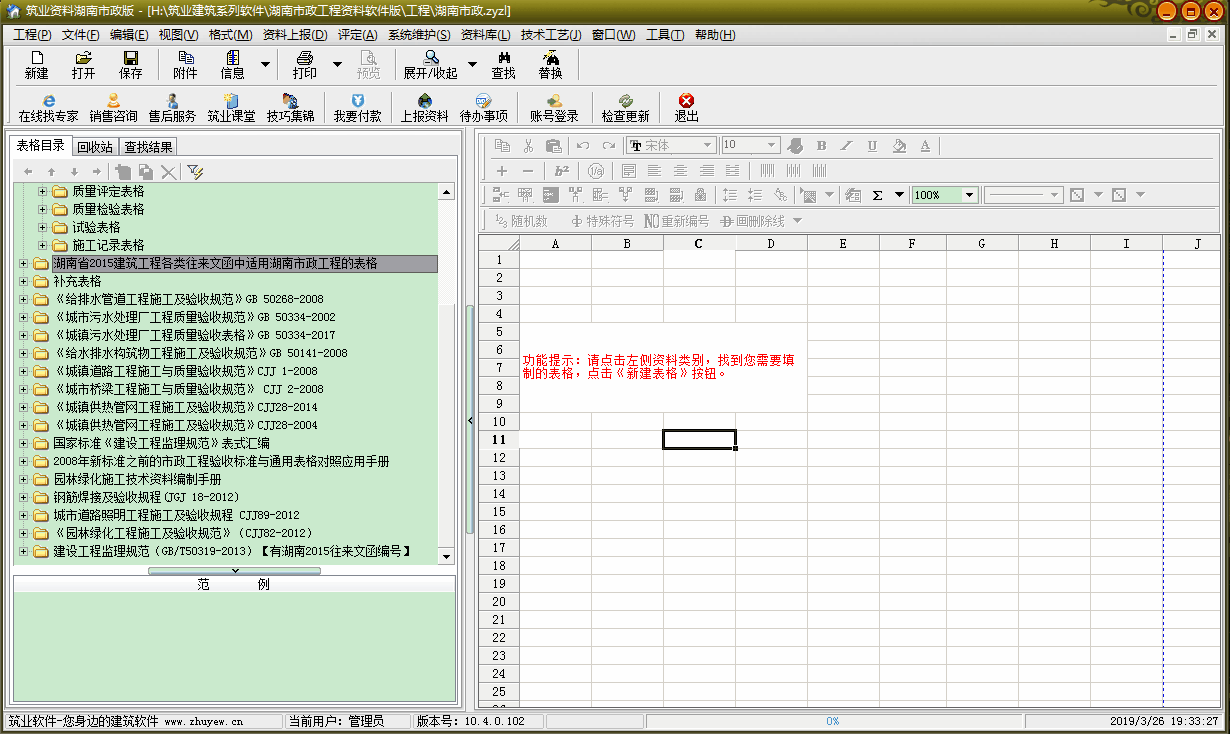Select the 补充表格 tree item
The height and width of the screenshot is (734, 1230).
pyautogui.click(x=77, y=281)
